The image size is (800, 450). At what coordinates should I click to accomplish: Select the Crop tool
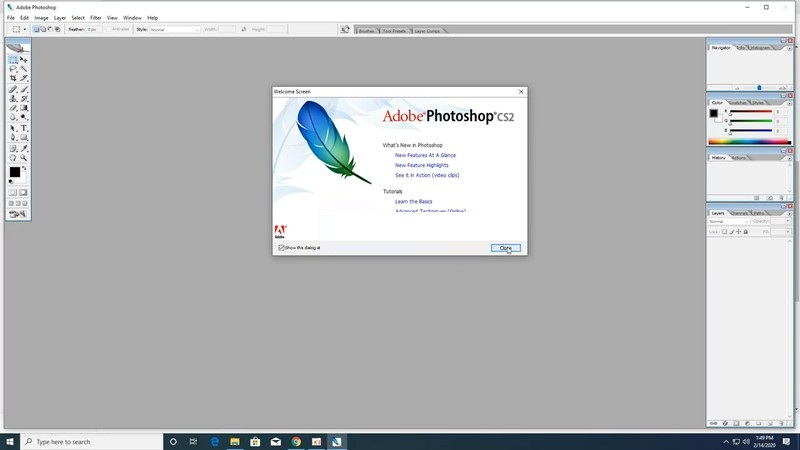pos(13,78)
